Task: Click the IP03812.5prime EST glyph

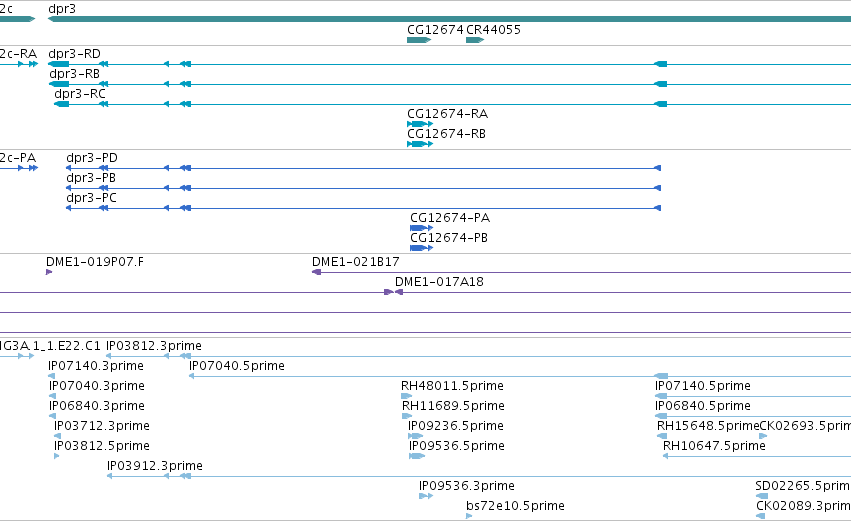Action: tap(56, 456)
